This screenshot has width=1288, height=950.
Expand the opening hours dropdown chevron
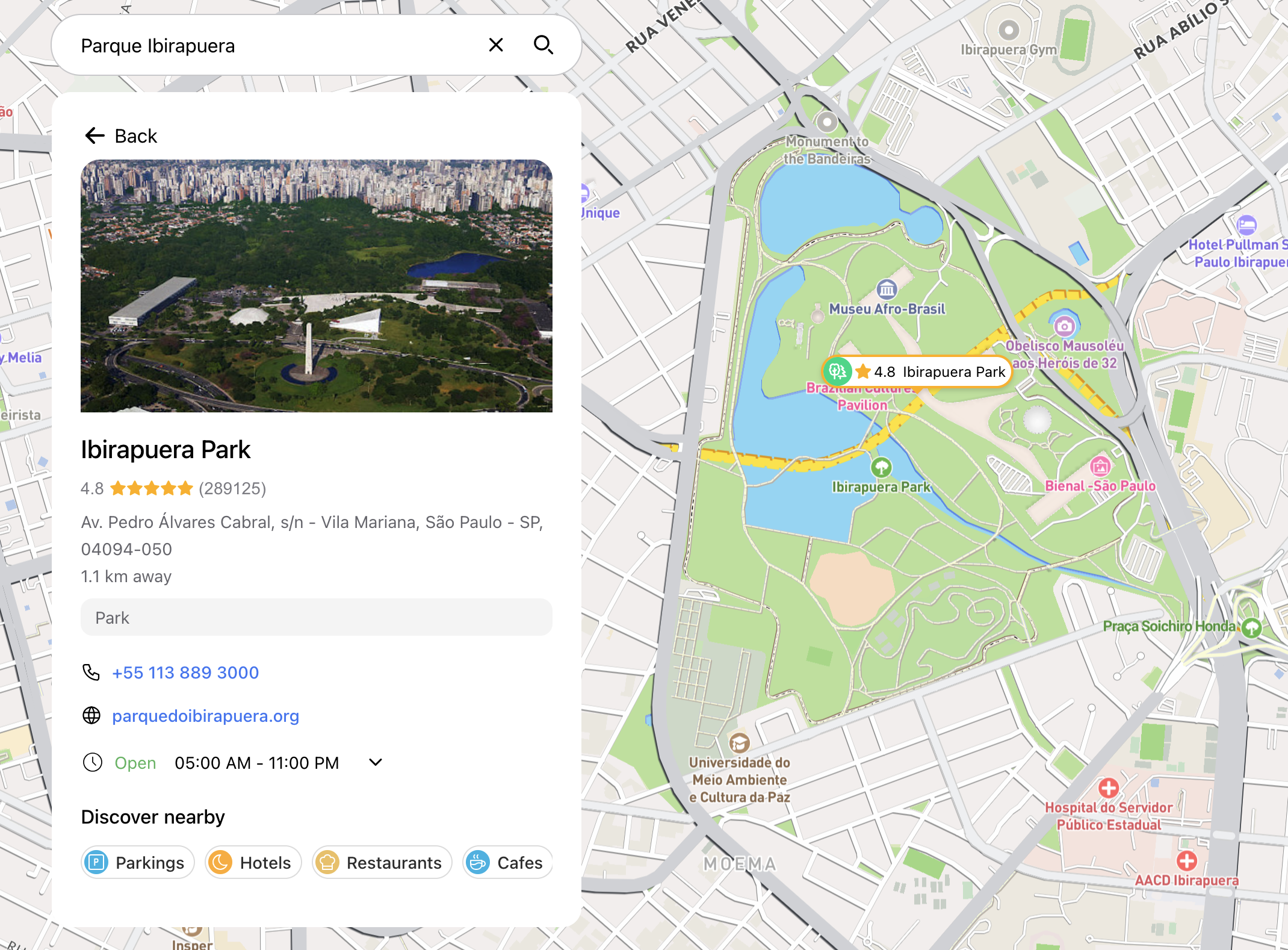376,762
